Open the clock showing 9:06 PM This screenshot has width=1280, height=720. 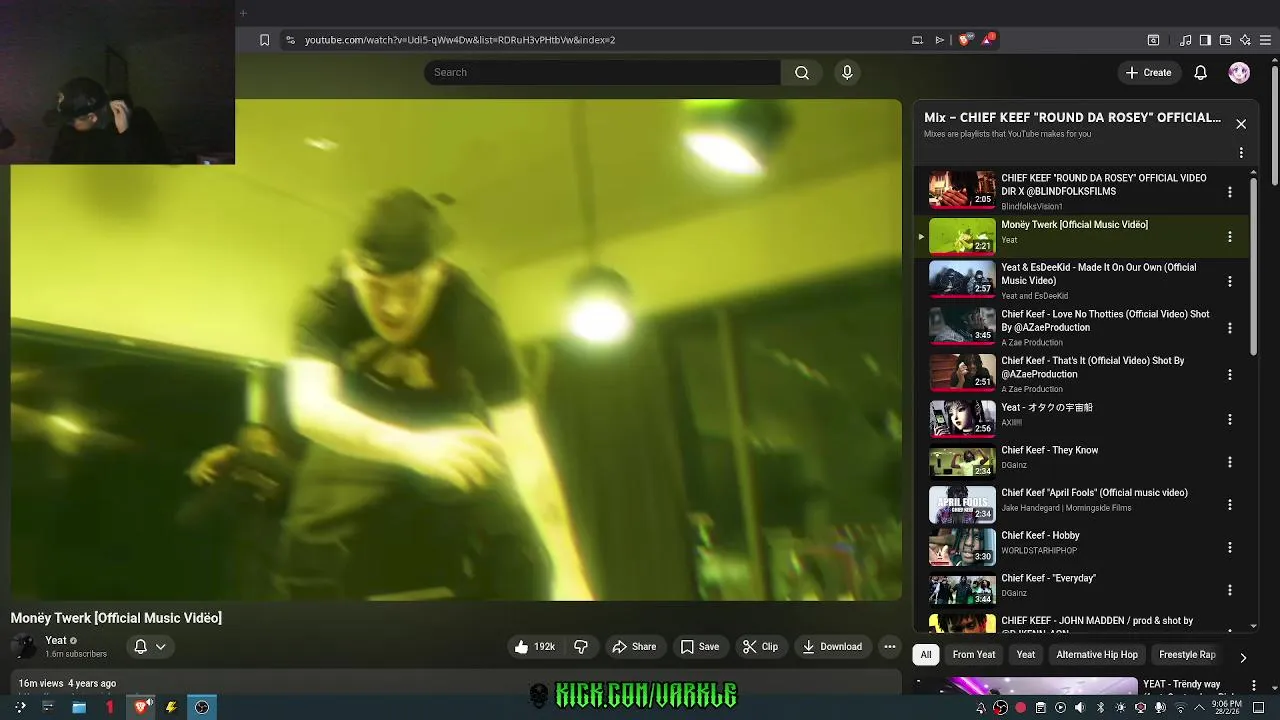coord(1227,708)
